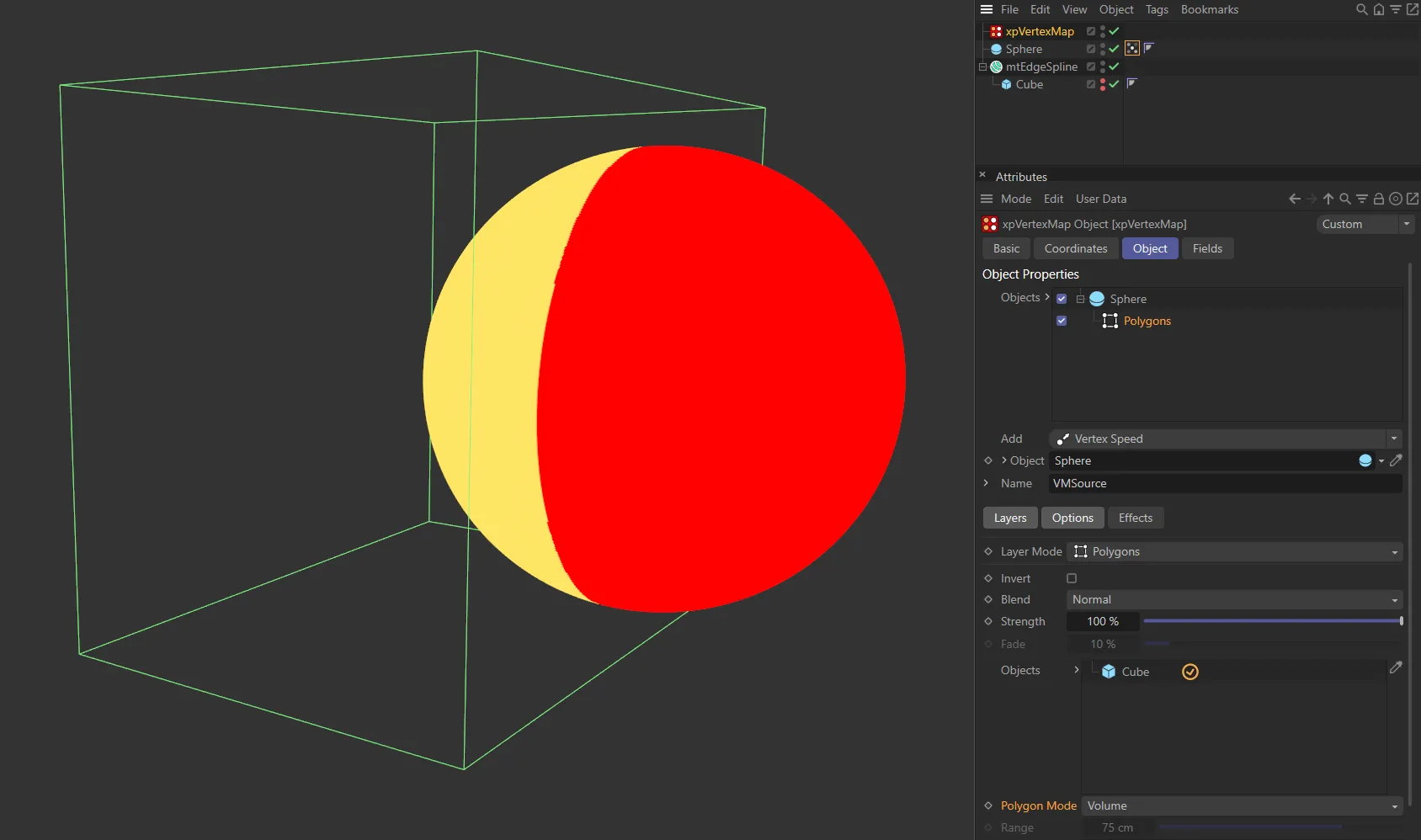Click the Effects button
1421x840 pixels.
1135,518
